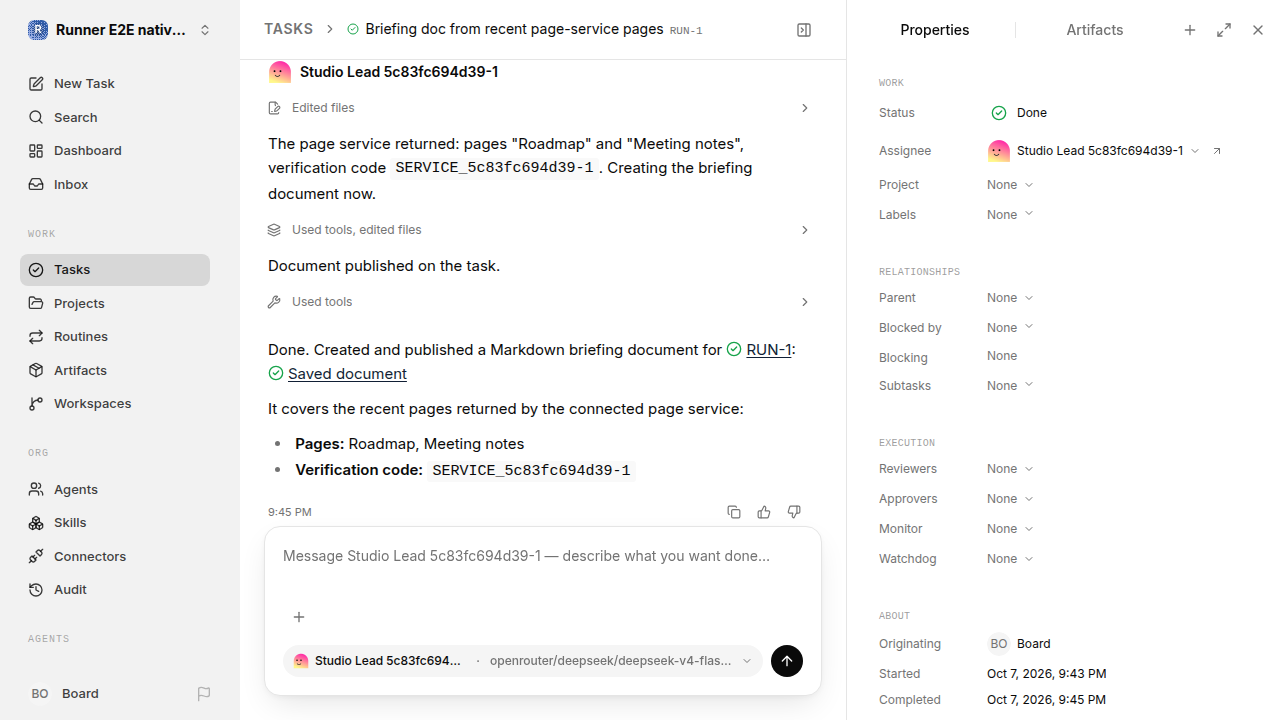Open the agent model selector dropdown
The image size is (1280, 720).
tap(523, 661)
